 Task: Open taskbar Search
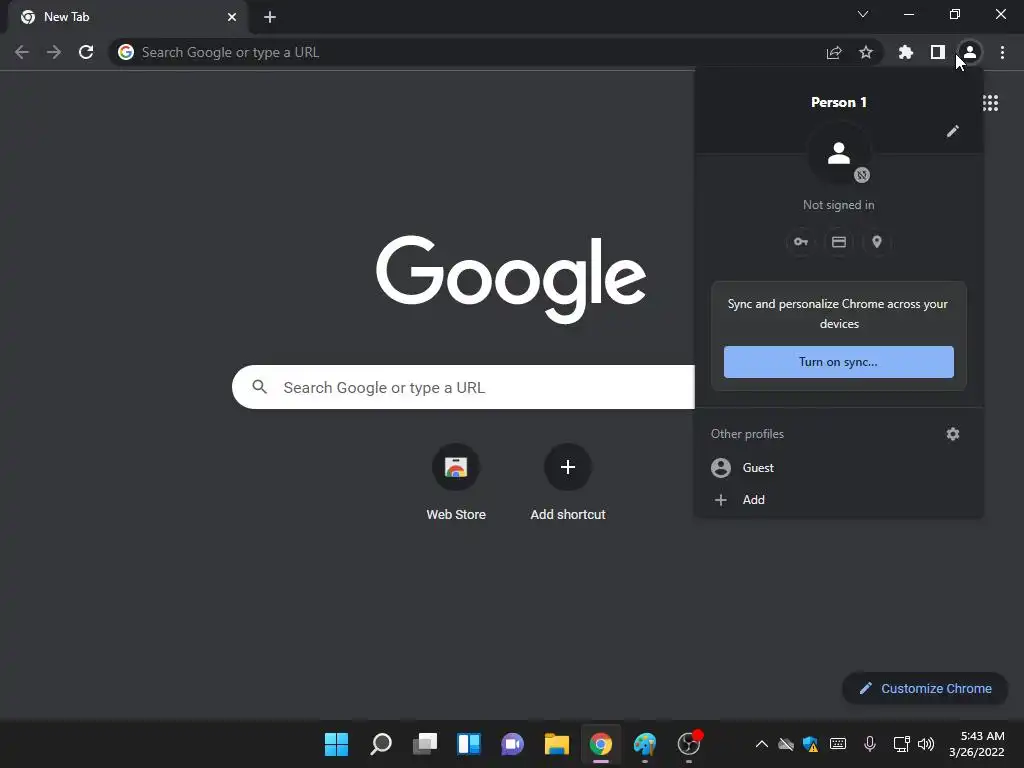(381, 744)
